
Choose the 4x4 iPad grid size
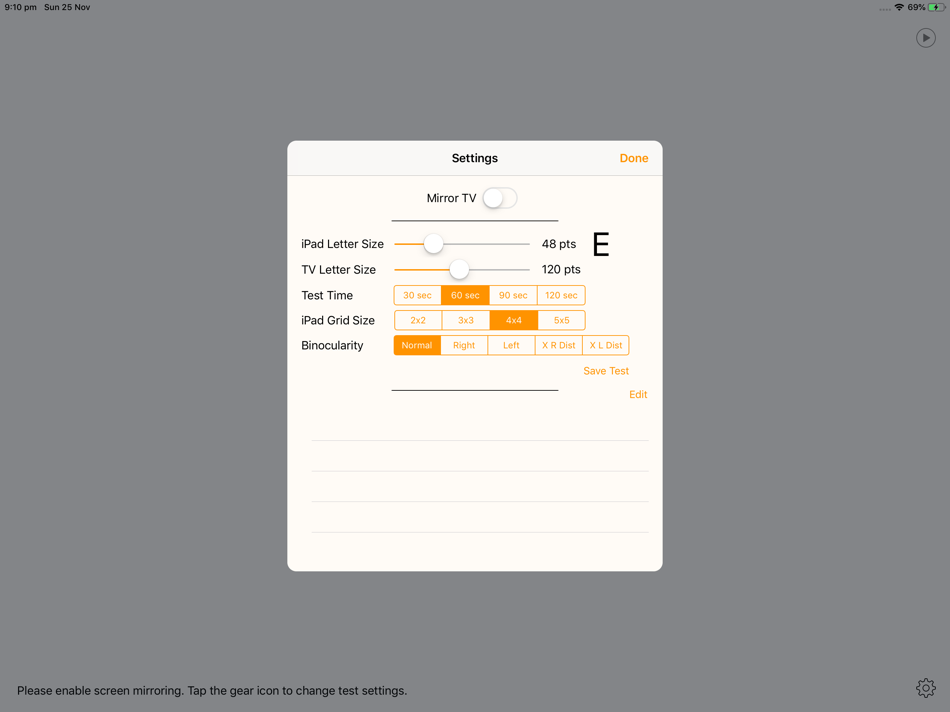pyautogui.click(x=514, y=320)
